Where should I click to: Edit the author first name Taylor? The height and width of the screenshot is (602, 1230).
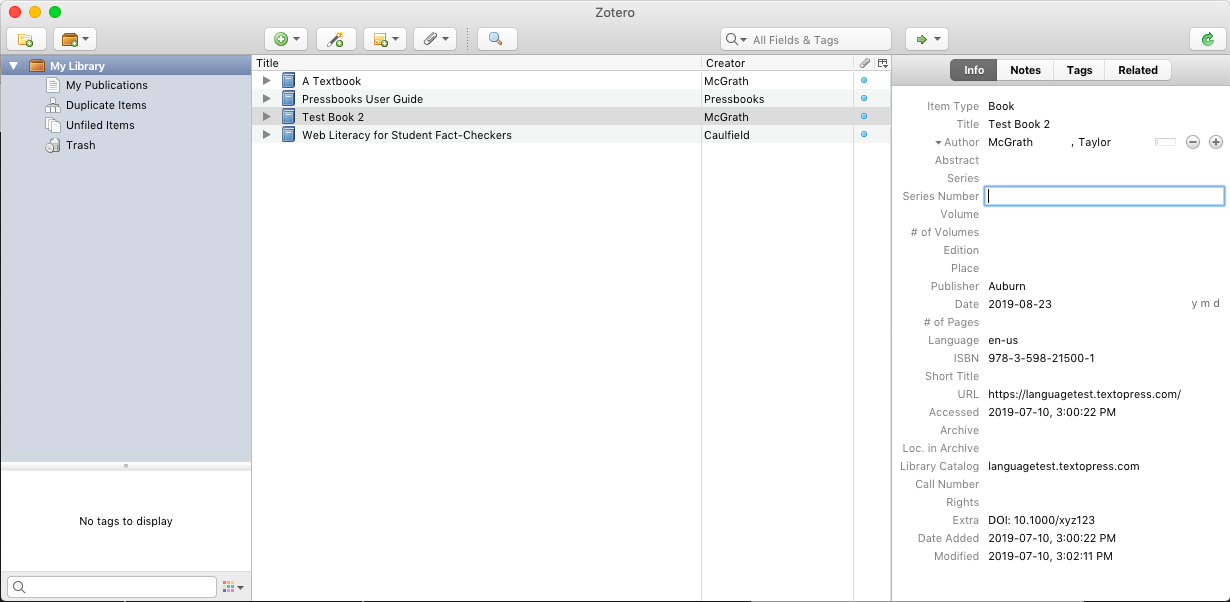[x=1094, y=142]
